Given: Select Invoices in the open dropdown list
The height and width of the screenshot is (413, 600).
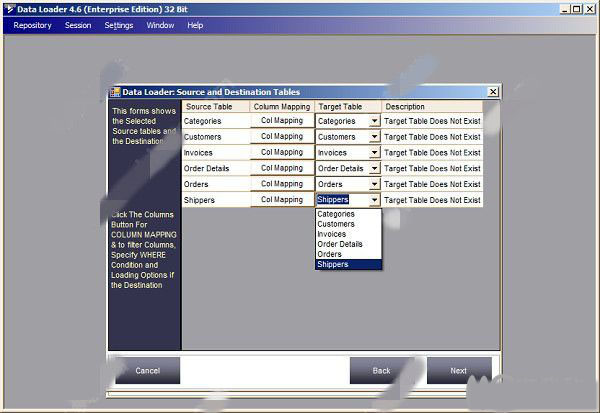Looking at the screenshot, I should [348, 234].
